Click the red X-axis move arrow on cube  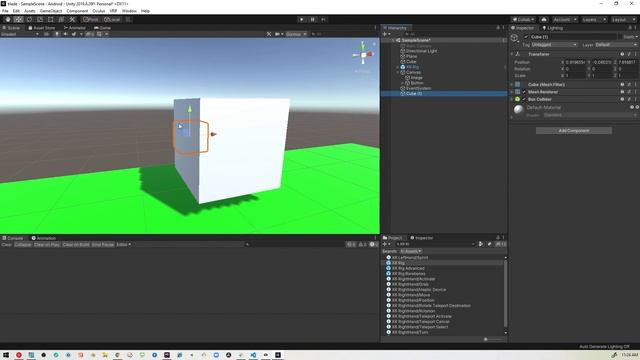click(213, 134)
